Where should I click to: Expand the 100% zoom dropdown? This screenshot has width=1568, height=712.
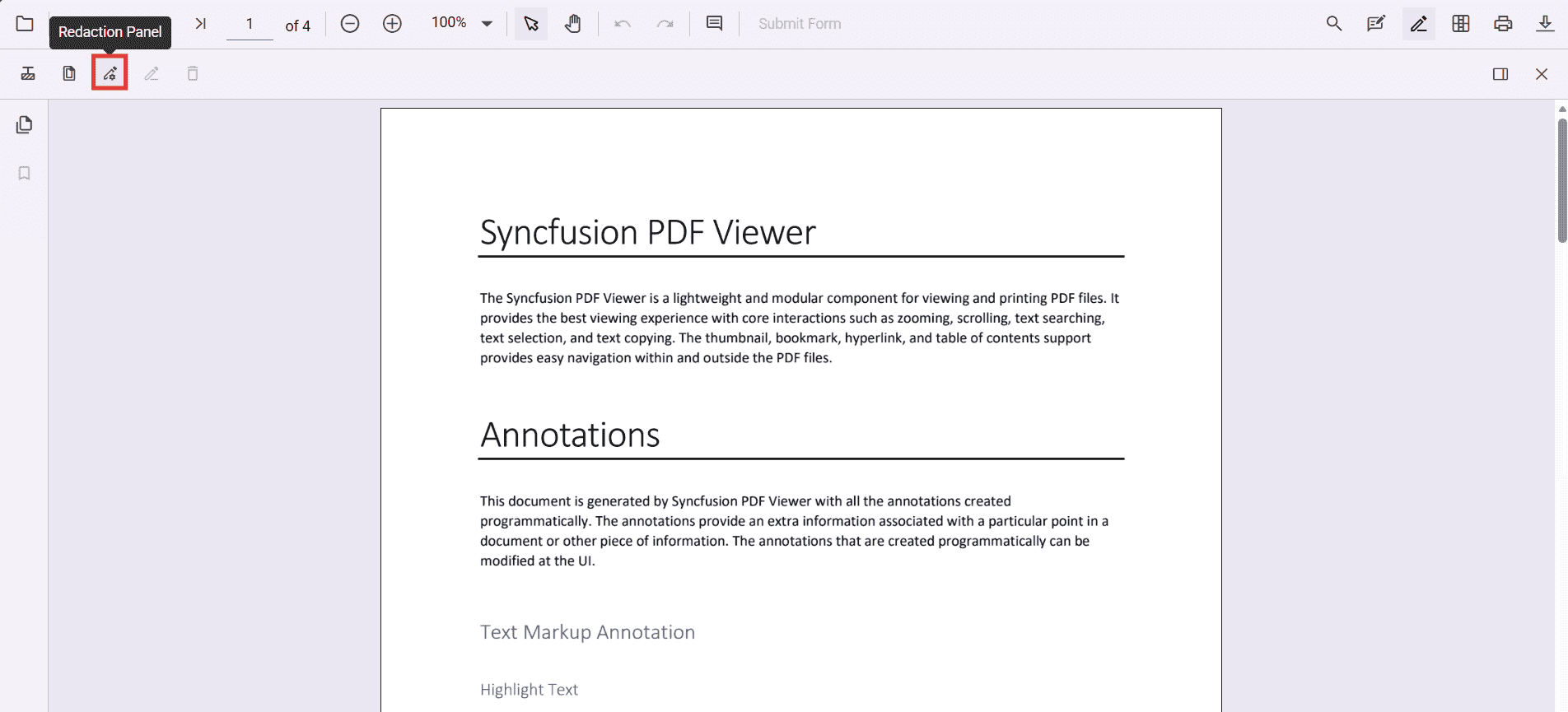(487, 24)
